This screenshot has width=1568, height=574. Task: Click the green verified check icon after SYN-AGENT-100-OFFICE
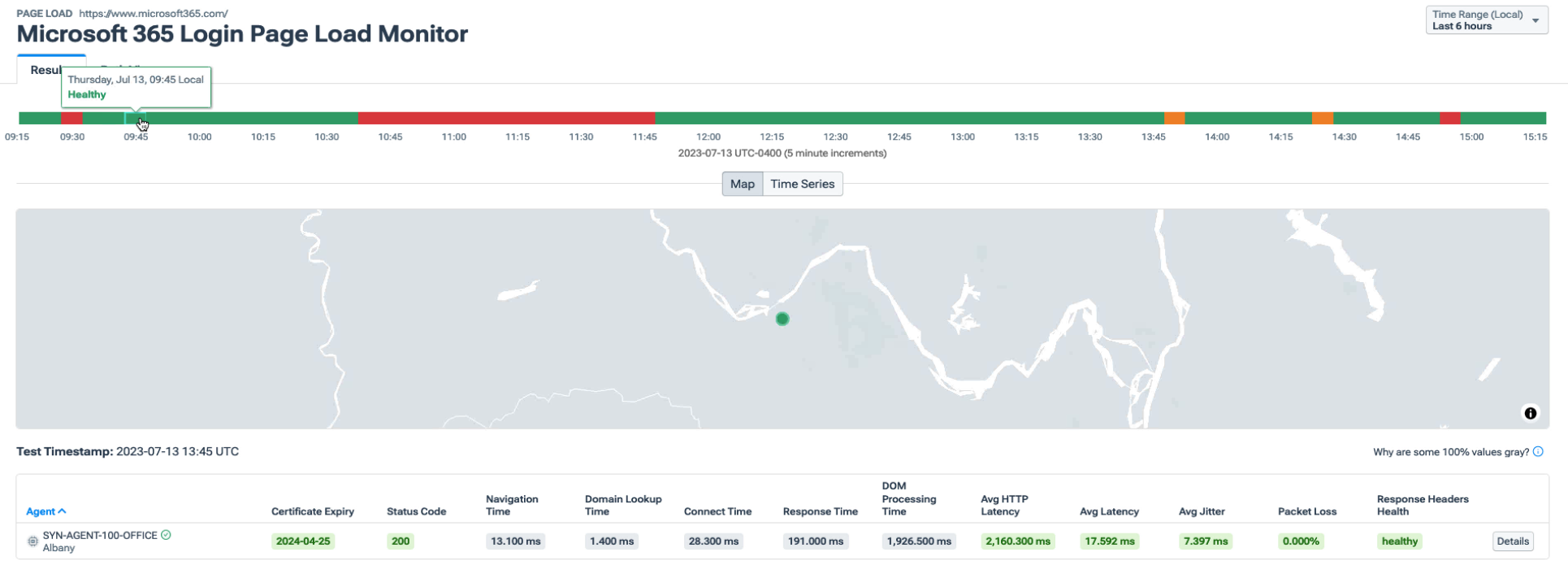(x=166, y=535)
